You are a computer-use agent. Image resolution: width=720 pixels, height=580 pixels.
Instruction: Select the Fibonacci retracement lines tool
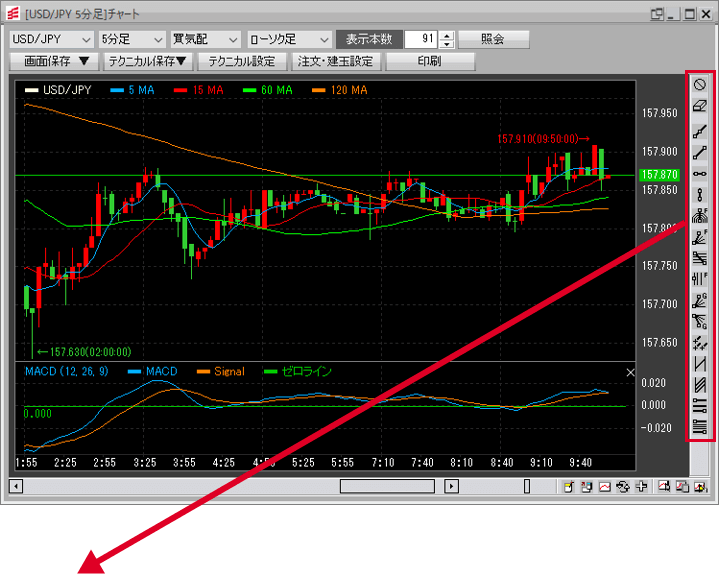pyautogui.click(x=700, y=259)
